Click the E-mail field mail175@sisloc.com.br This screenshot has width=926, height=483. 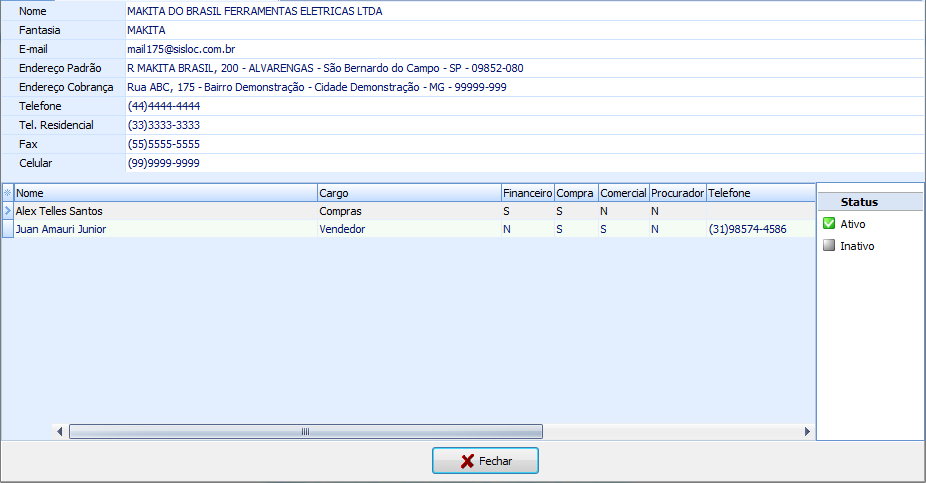pos(524,49)
